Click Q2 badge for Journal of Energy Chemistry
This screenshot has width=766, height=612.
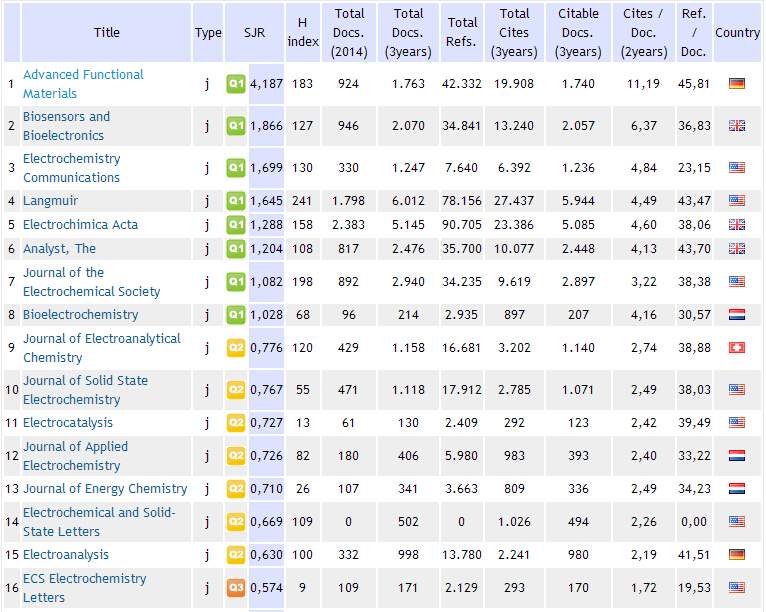pyautogui.click(x=236, y=488)
